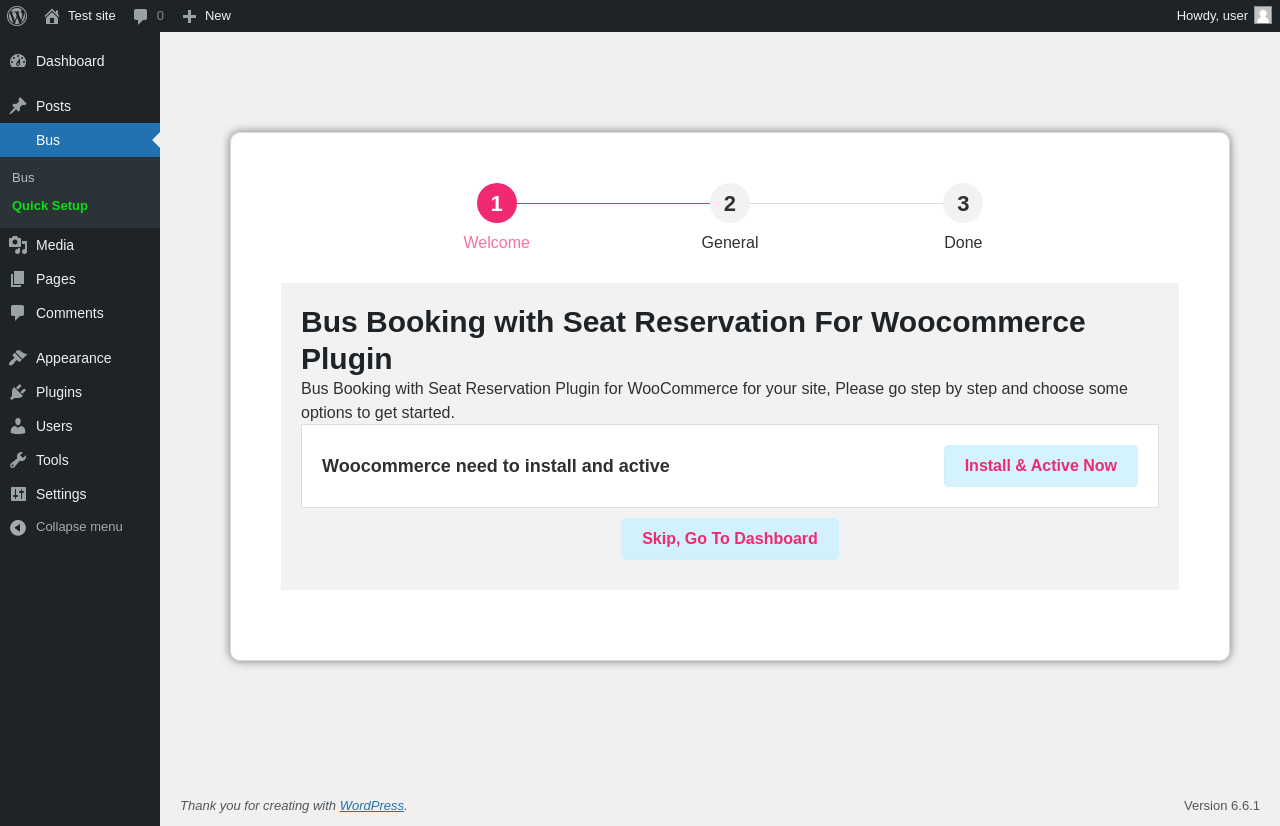Go to step 2 General

point(730,204)
